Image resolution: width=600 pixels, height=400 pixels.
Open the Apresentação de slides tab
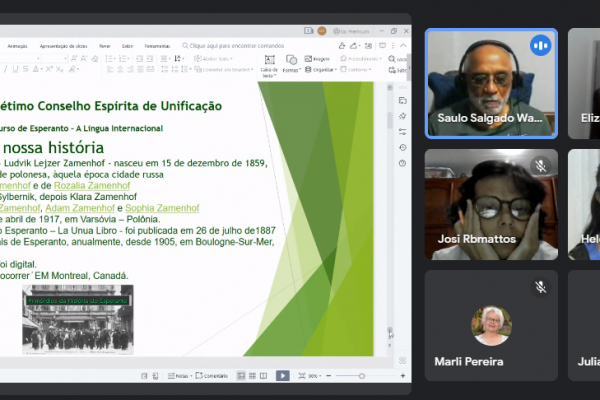(61, 46)
